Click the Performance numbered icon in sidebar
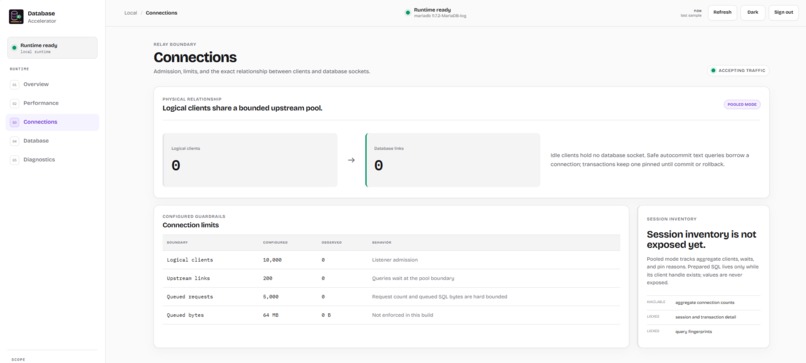Image resolution: width=806 pixels, height=363 pixels. (x=14, y=103)
